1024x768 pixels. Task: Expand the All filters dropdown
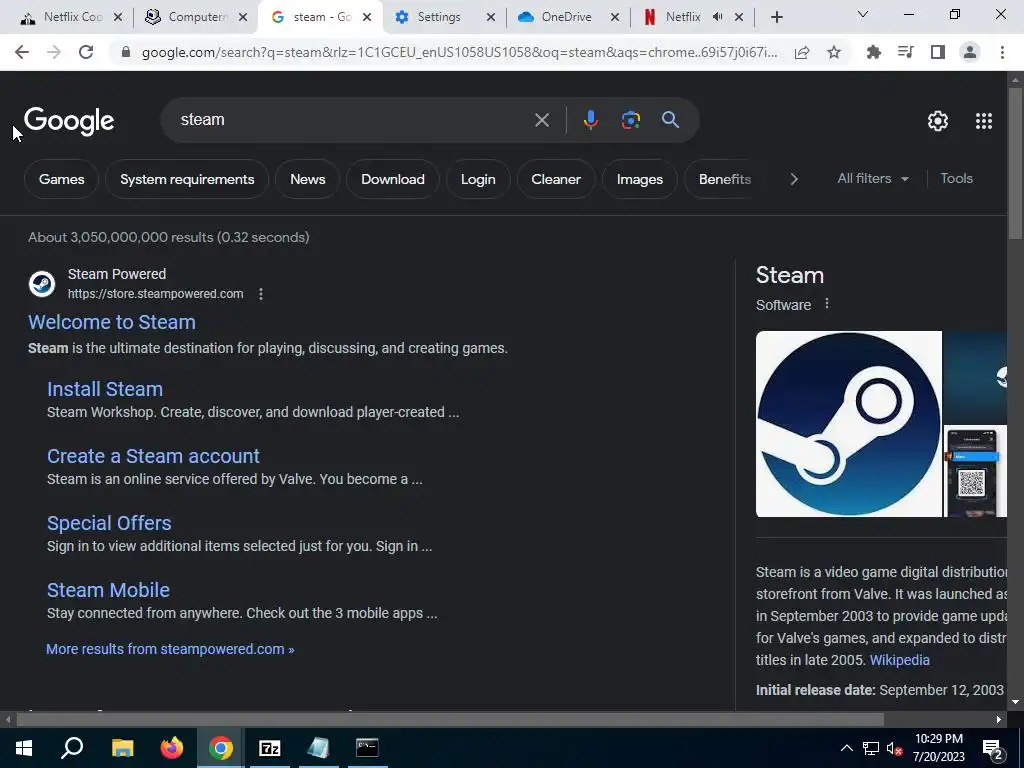click(873, 178)
